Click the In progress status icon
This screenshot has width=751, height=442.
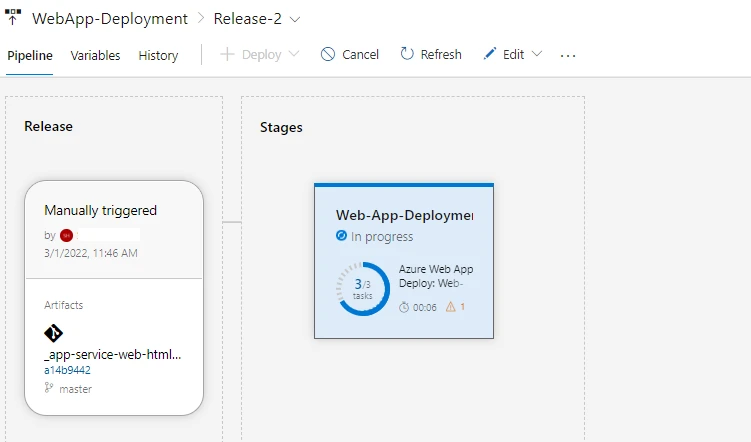(x=342, y=237)
